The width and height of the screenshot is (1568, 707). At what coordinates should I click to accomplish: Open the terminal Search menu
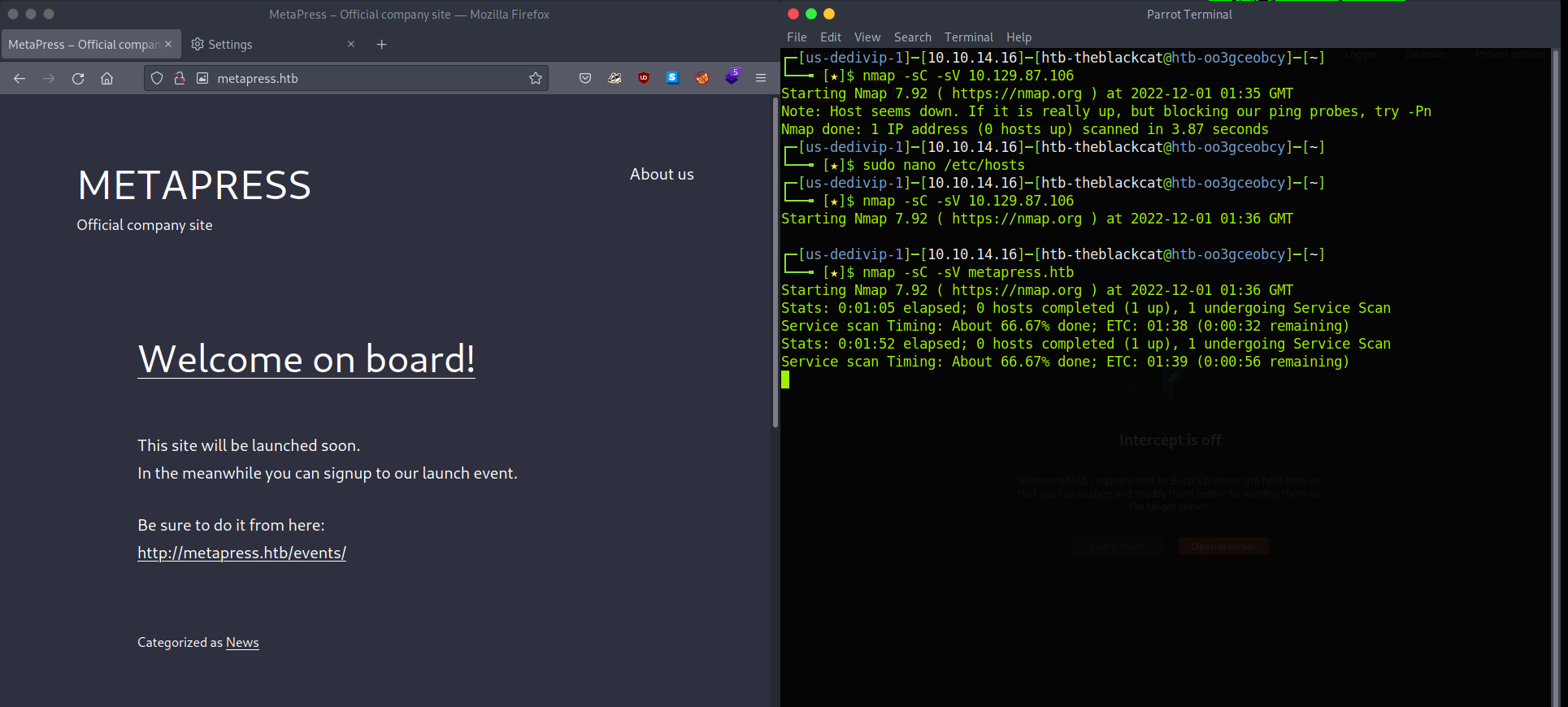(913, 37)
